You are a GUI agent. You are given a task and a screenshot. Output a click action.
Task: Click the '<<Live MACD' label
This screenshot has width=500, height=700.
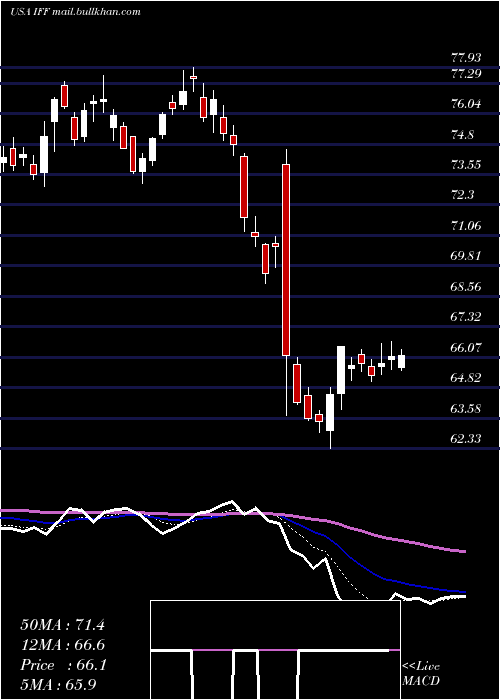click(x=421, y=674)
